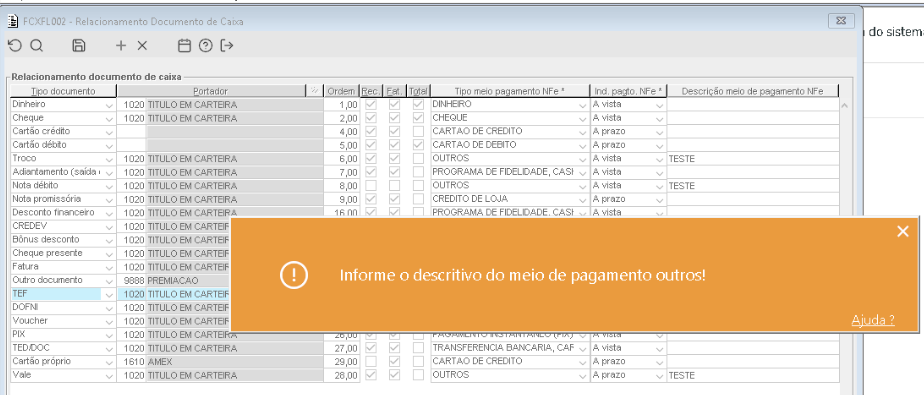Viewport: 924px width, 395px height.
Task: Select the TED/DOC document row
Action: (x=63, y=347)
